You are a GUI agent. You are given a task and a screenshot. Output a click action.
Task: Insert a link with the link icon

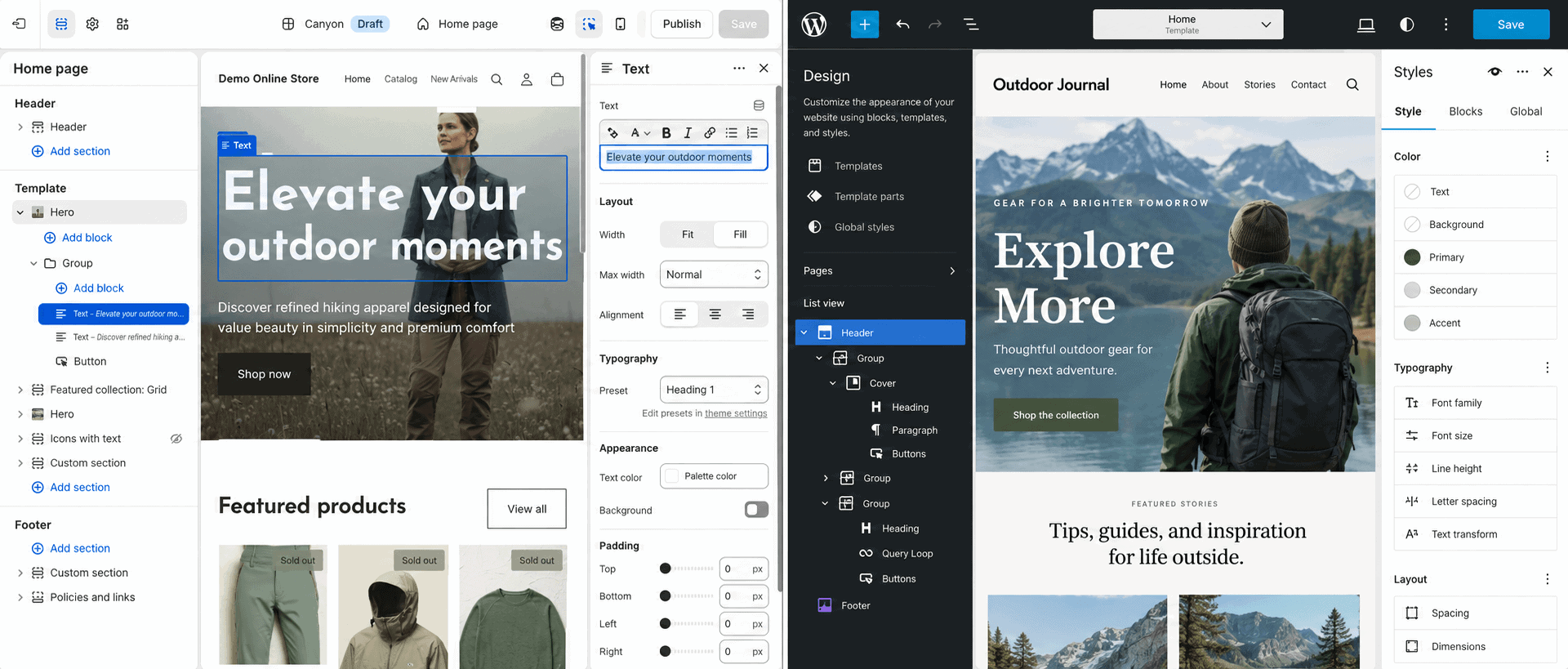(710, 132)
